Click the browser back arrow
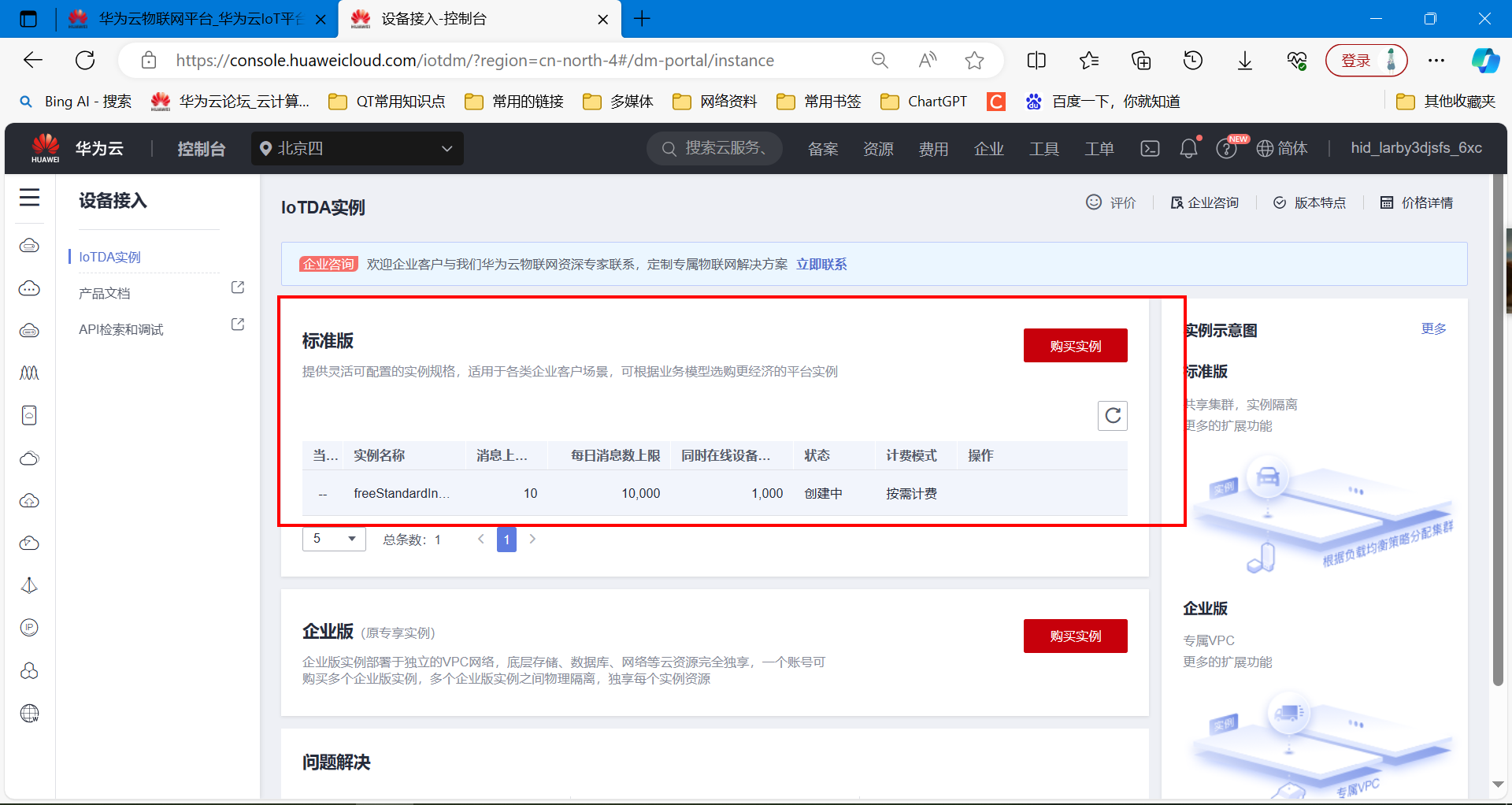The width and height of the screenshot is (1512, 805). pyautogui.click(x=33, y=61)
